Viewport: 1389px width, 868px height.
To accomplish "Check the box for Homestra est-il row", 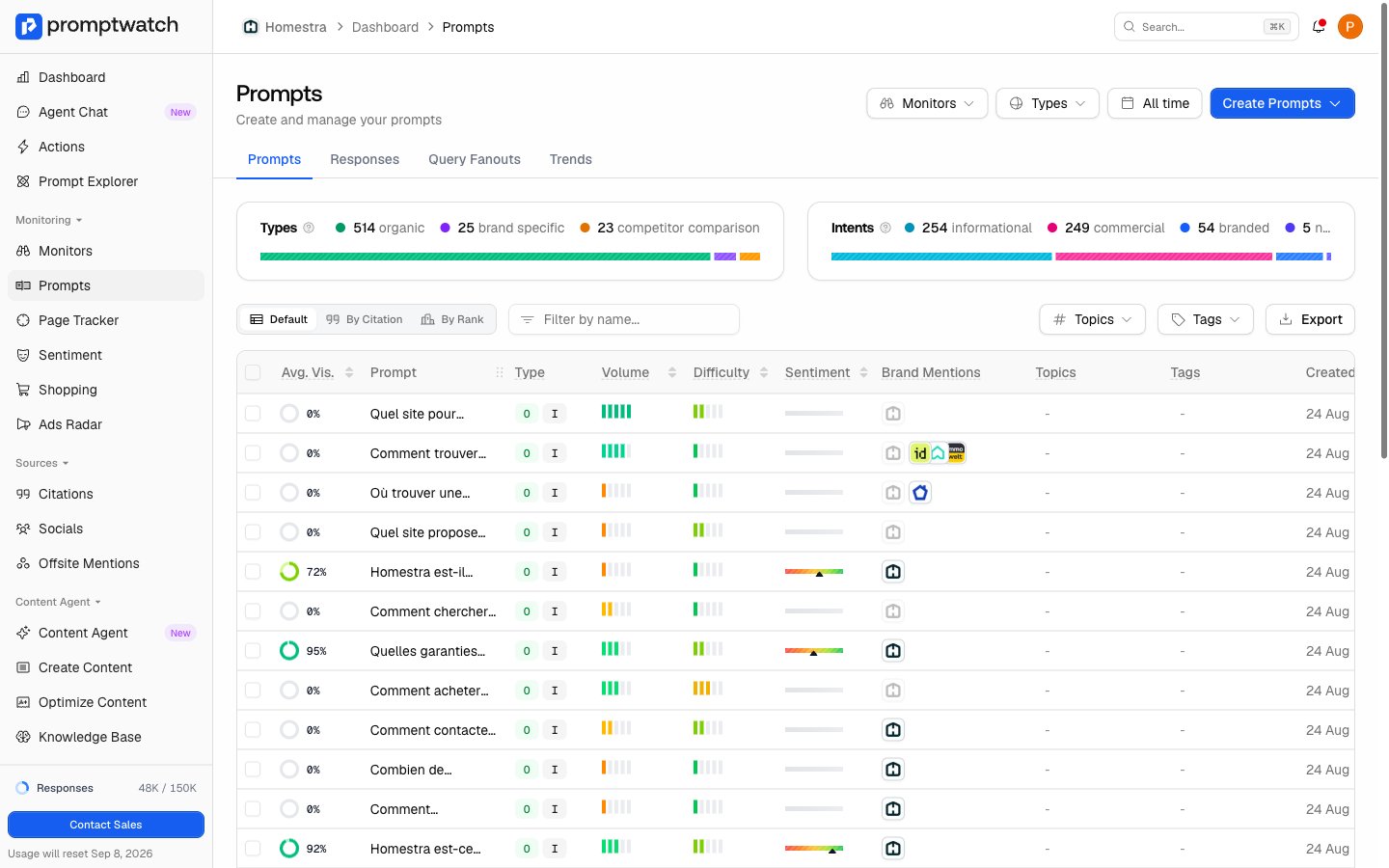I will (253, 572).
